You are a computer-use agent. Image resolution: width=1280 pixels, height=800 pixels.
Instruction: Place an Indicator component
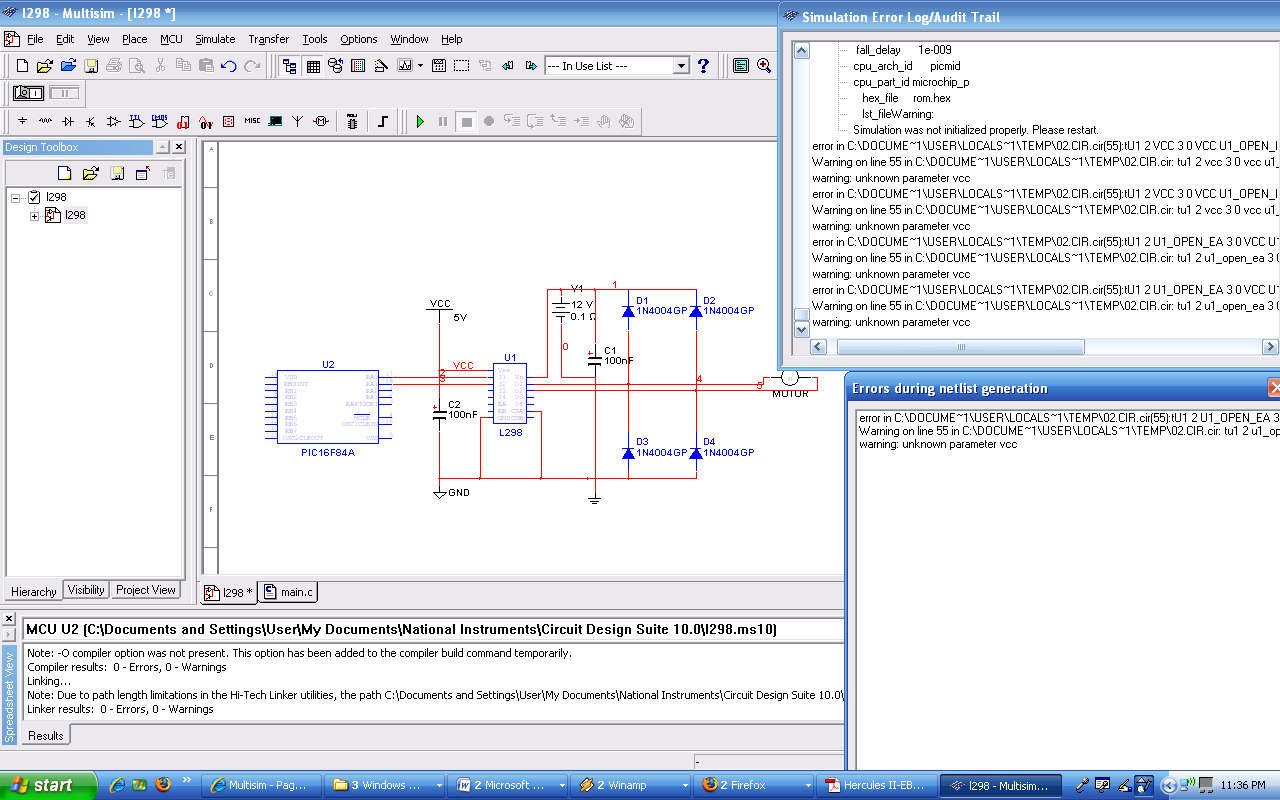click(x=228, y=121)
